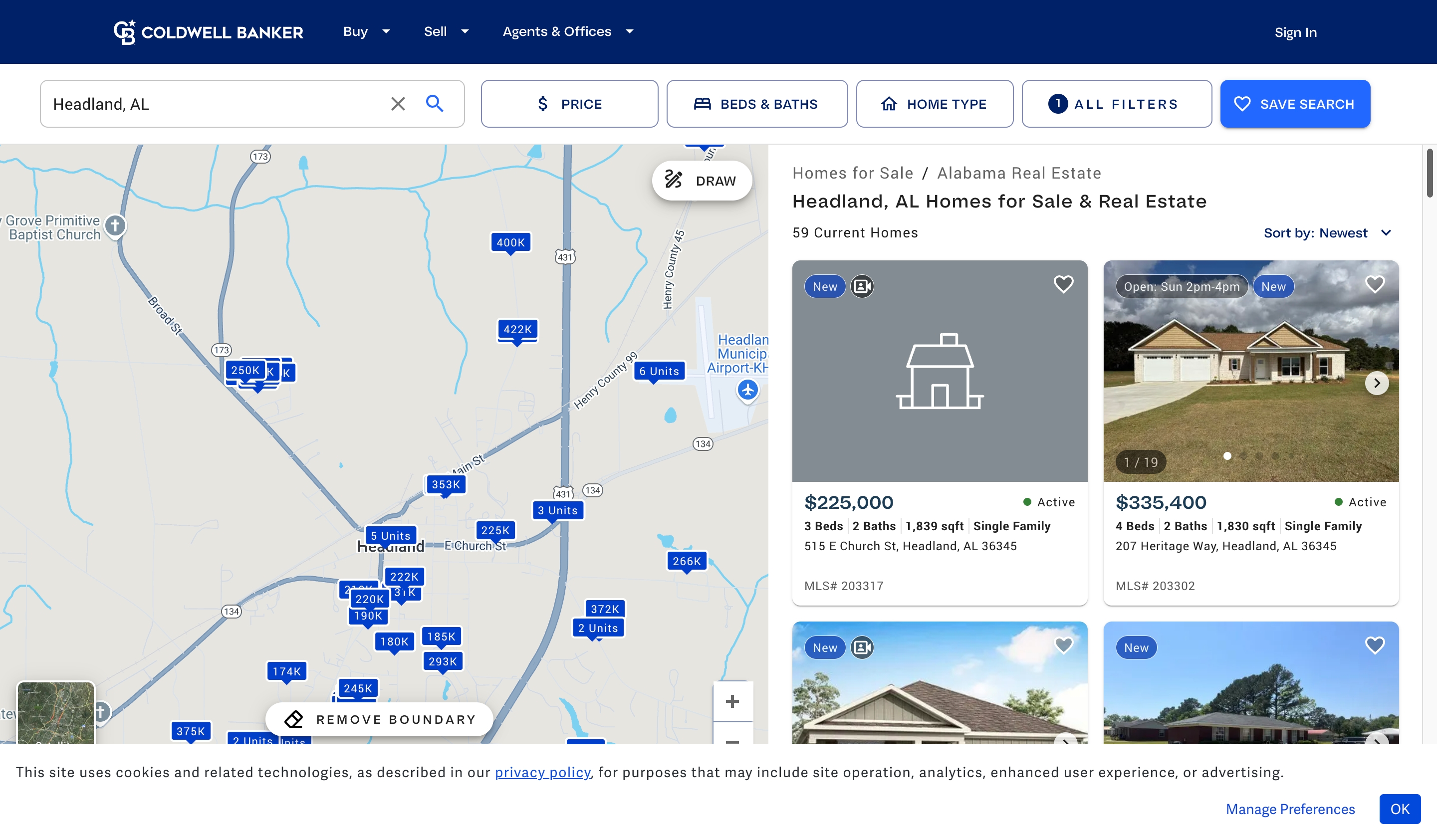
Task: Click the Coldwell Banker logo
Action: coord(208,32)
